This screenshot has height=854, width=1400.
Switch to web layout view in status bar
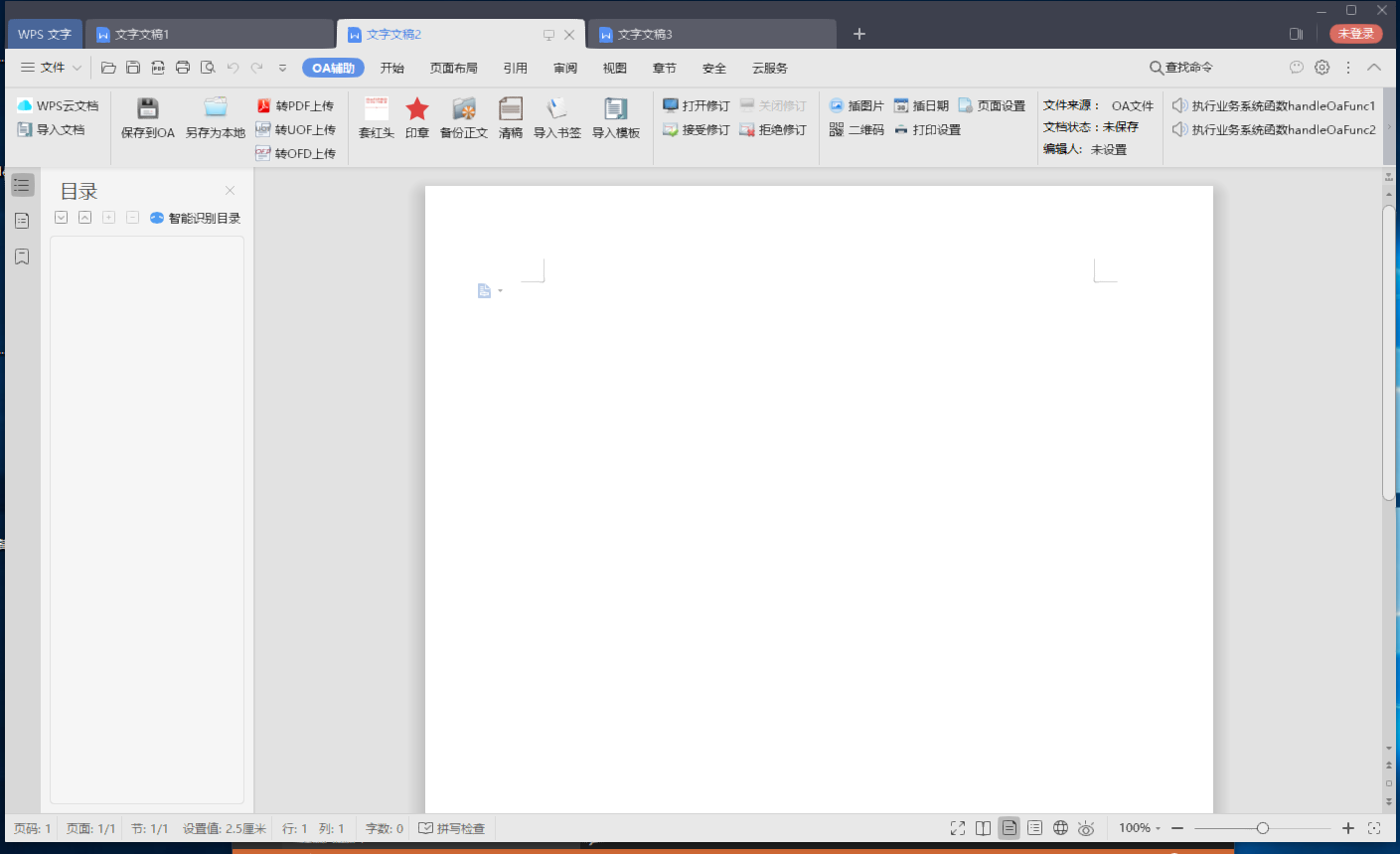pyautogui.click(x=1060, y=827)
